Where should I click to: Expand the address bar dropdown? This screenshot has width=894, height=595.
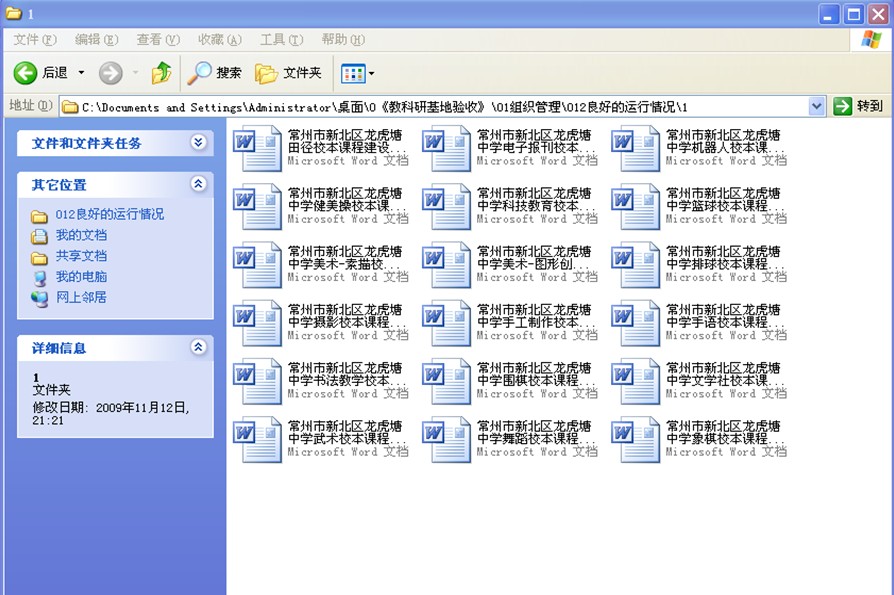point(816,107)
